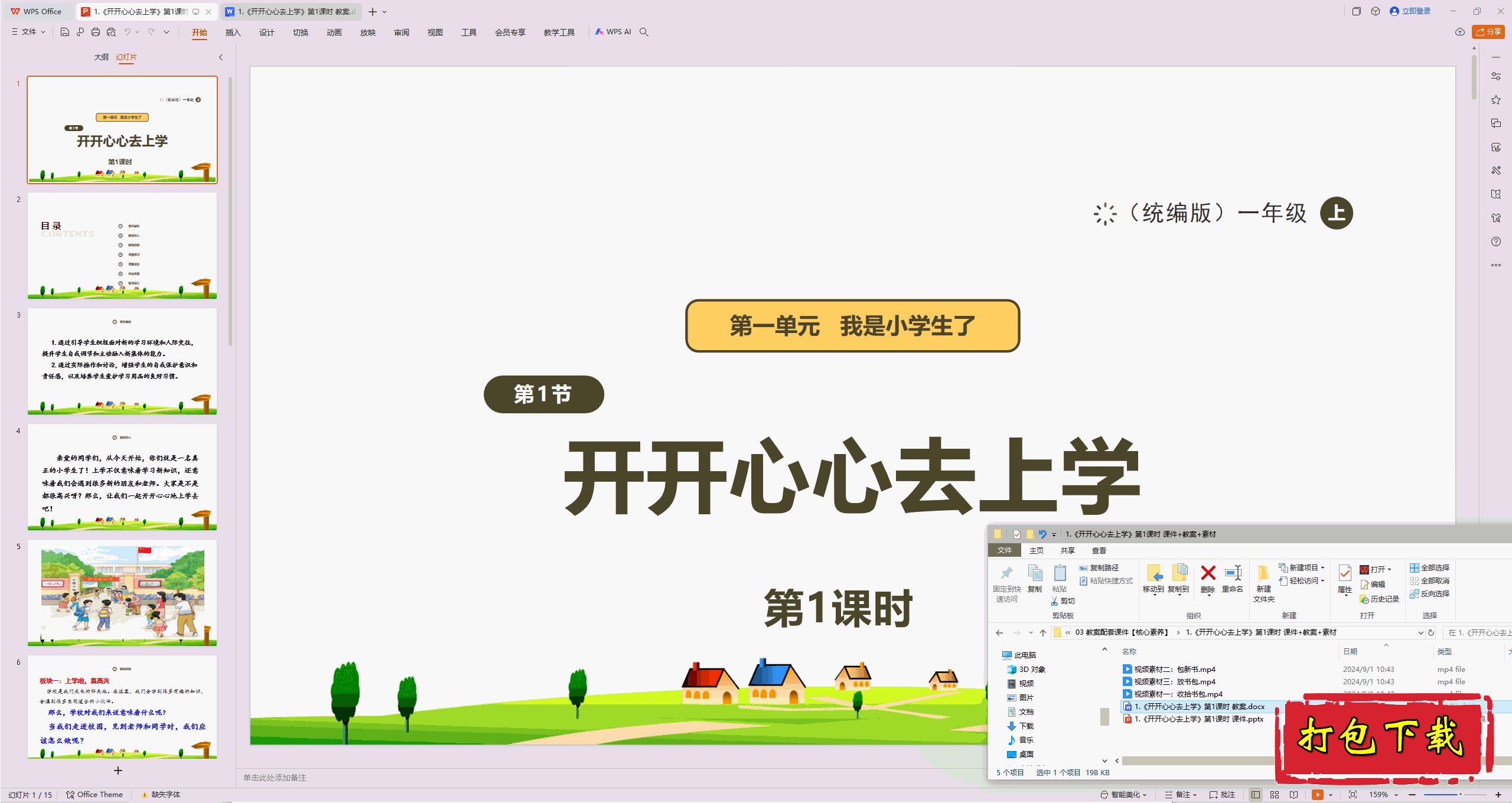Click notes field 单击此处添加备注

(x=275, y=778)
